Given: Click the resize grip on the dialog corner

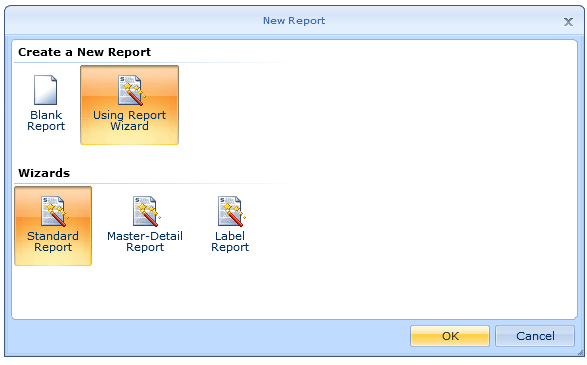Looking at the screenshot, I should click(580, 352).
